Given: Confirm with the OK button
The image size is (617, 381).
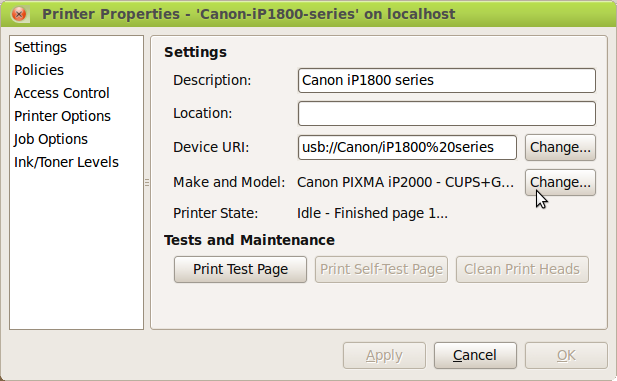Looking at the screenshot, I should click(566, 355).
